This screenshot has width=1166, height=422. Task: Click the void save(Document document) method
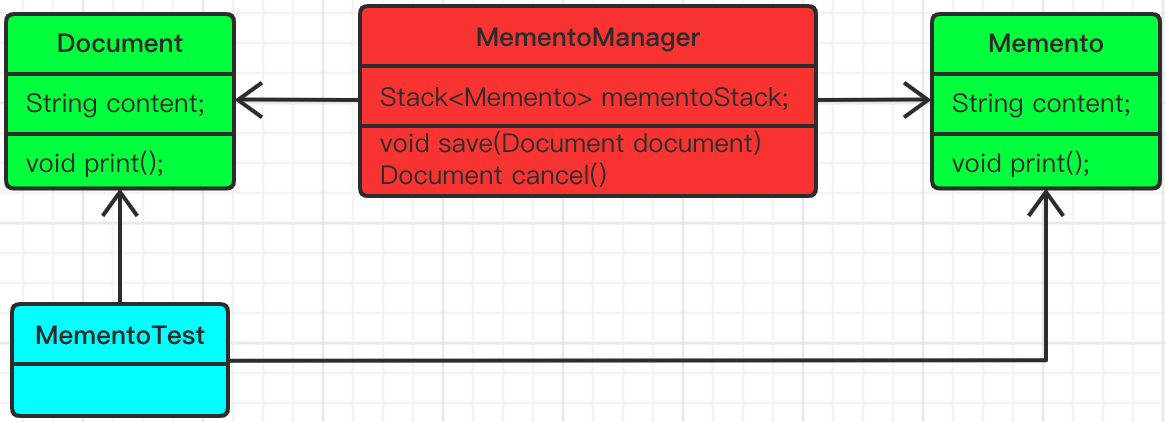click(x=571, y=143)
